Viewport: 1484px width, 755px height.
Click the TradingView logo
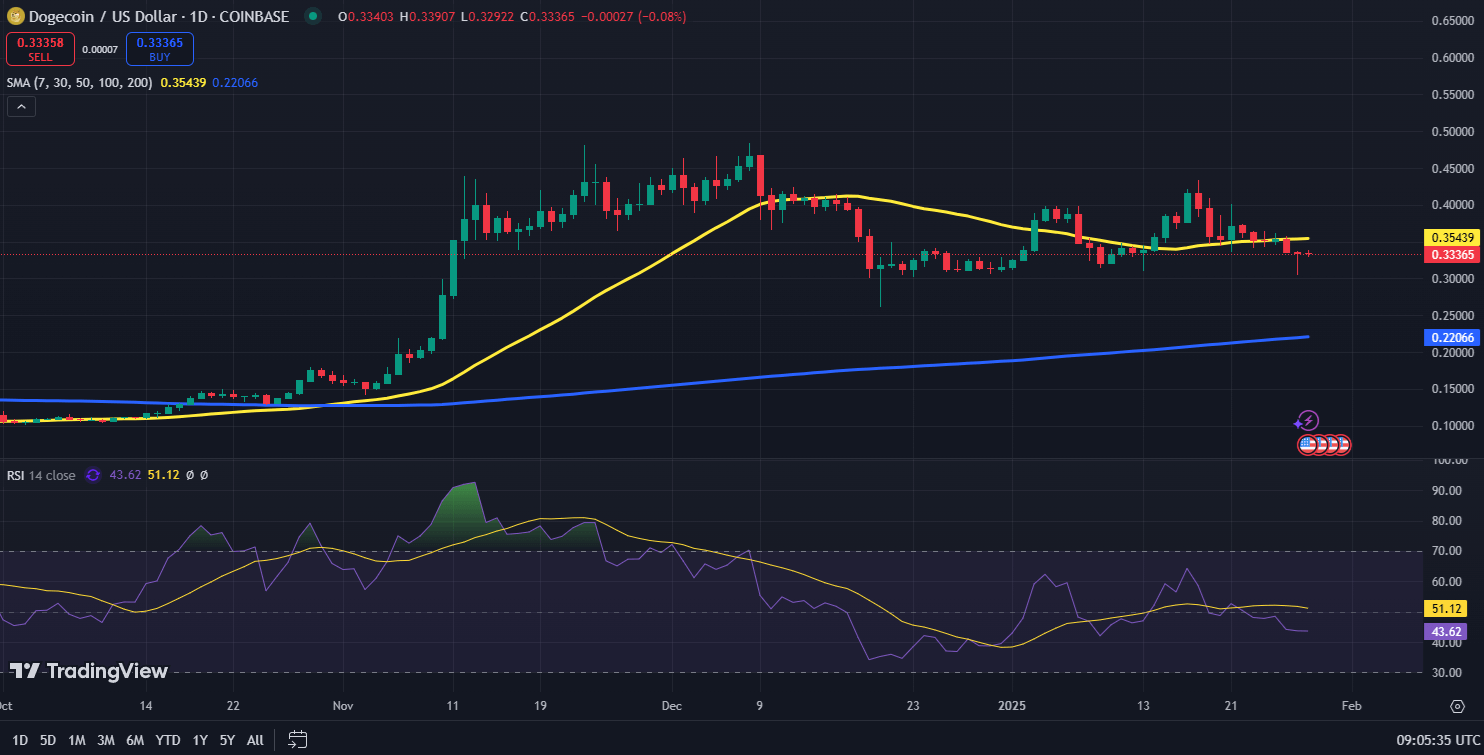(x=89, y=671)
